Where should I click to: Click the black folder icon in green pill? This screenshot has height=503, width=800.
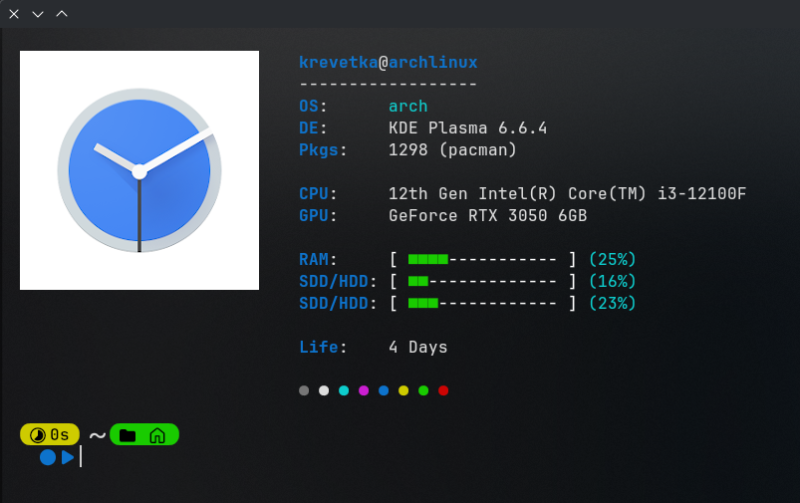coord(128,435)
